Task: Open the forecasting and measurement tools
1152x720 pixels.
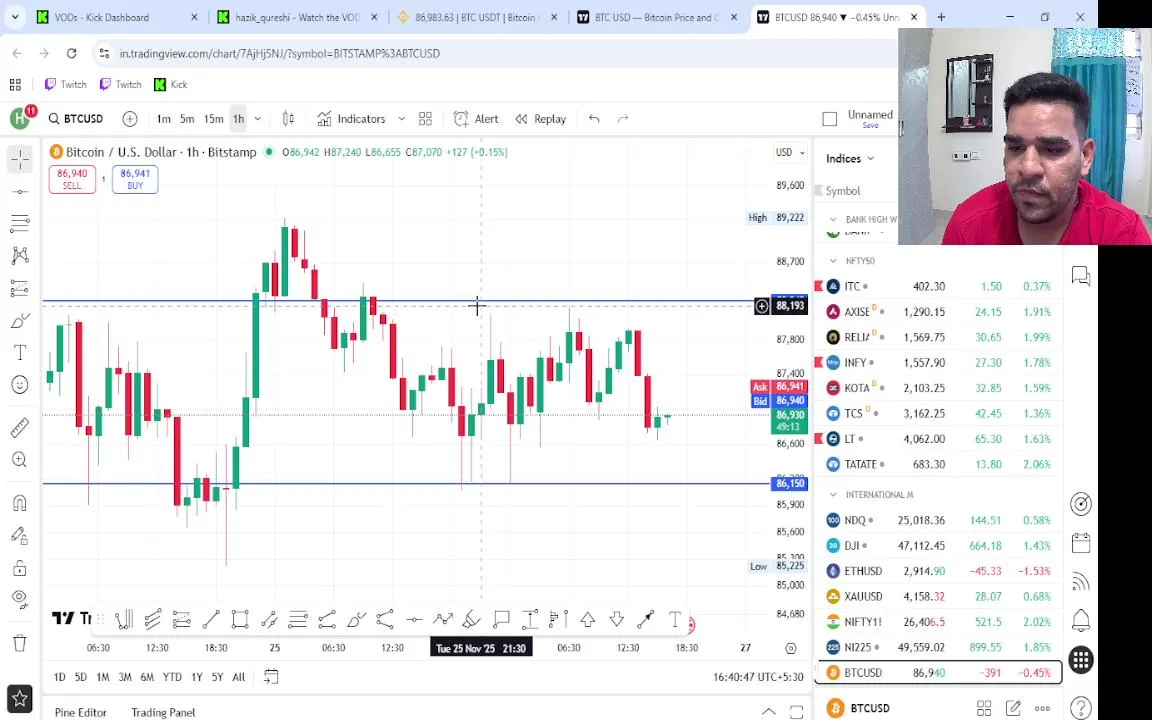Action: (x=20, y=288)
